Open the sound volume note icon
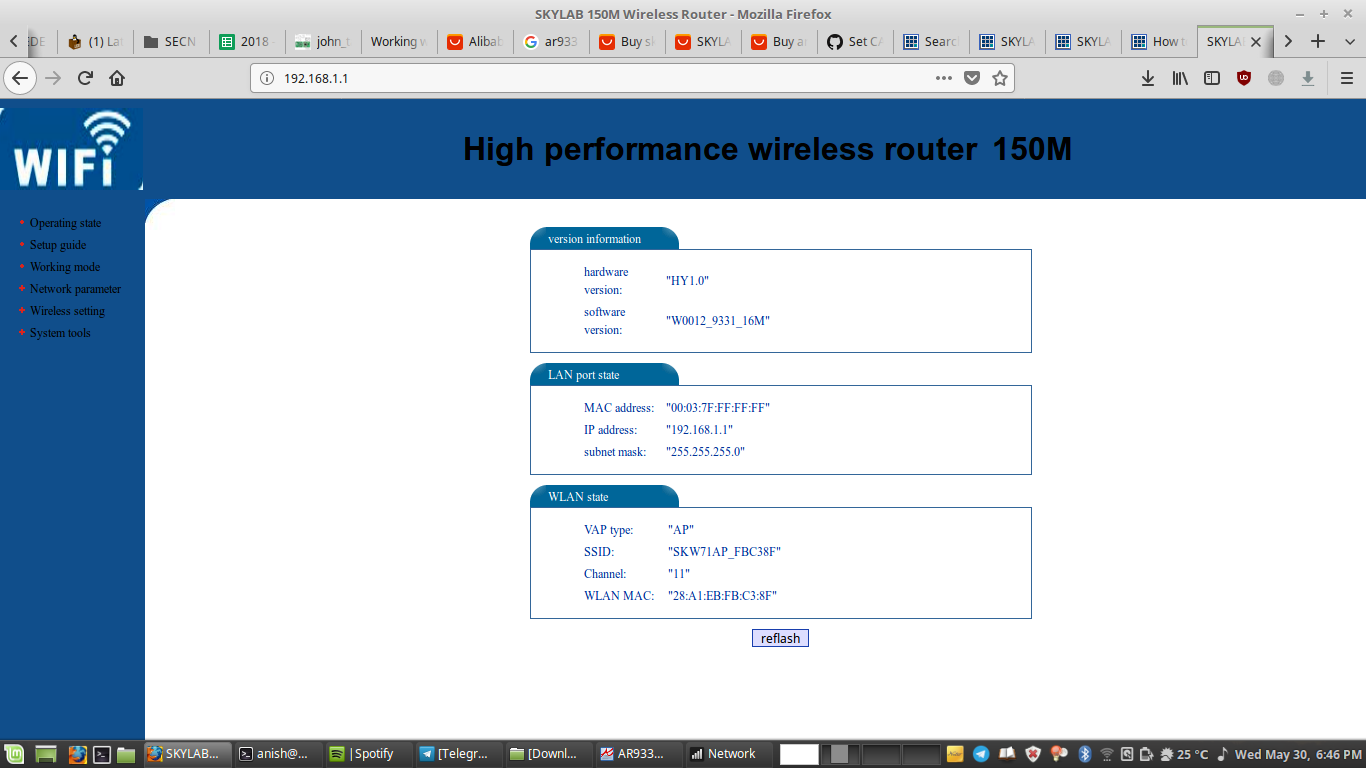This screenshot has height=768, width=1366. [x=1223, y=754]
